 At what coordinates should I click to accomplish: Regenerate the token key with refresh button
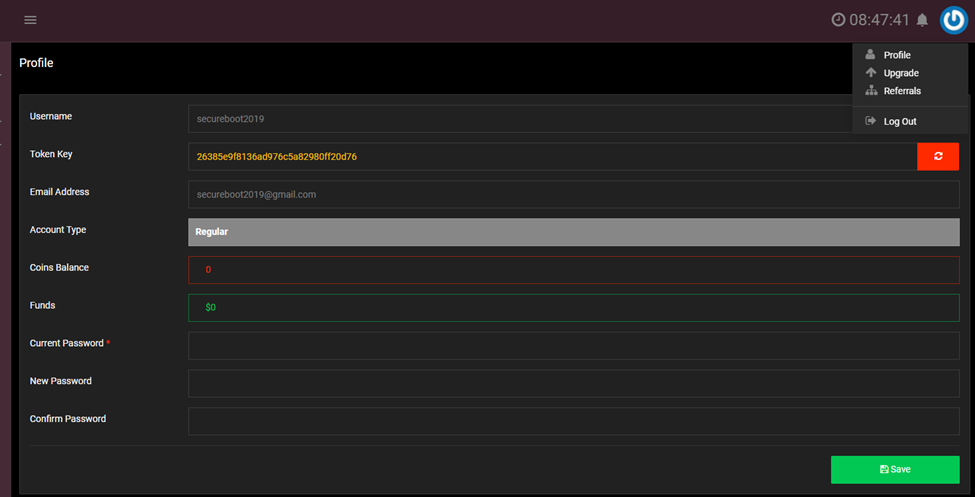938,156
